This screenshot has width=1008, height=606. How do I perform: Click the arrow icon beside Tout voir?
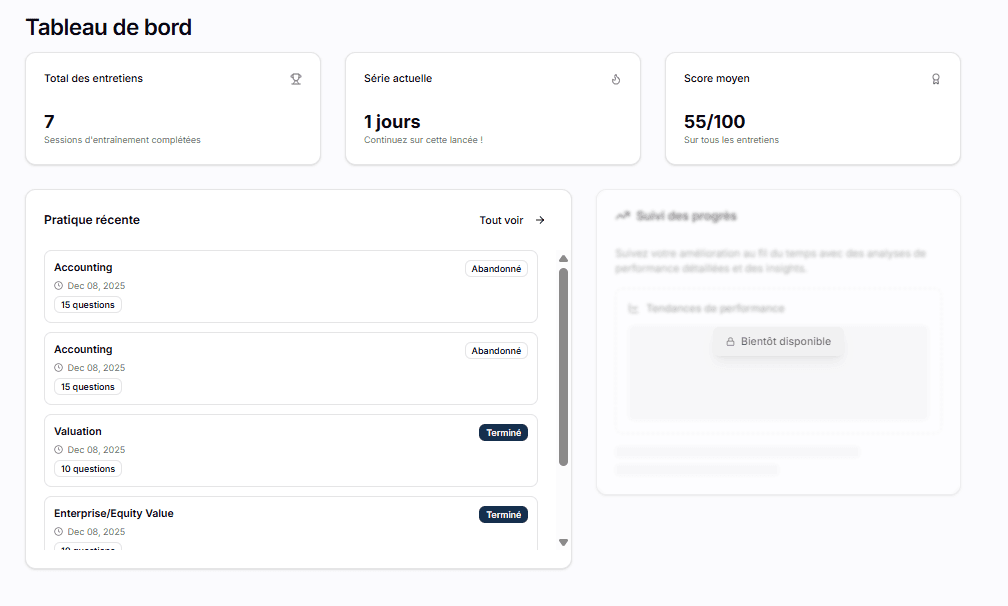click(540, 220)
